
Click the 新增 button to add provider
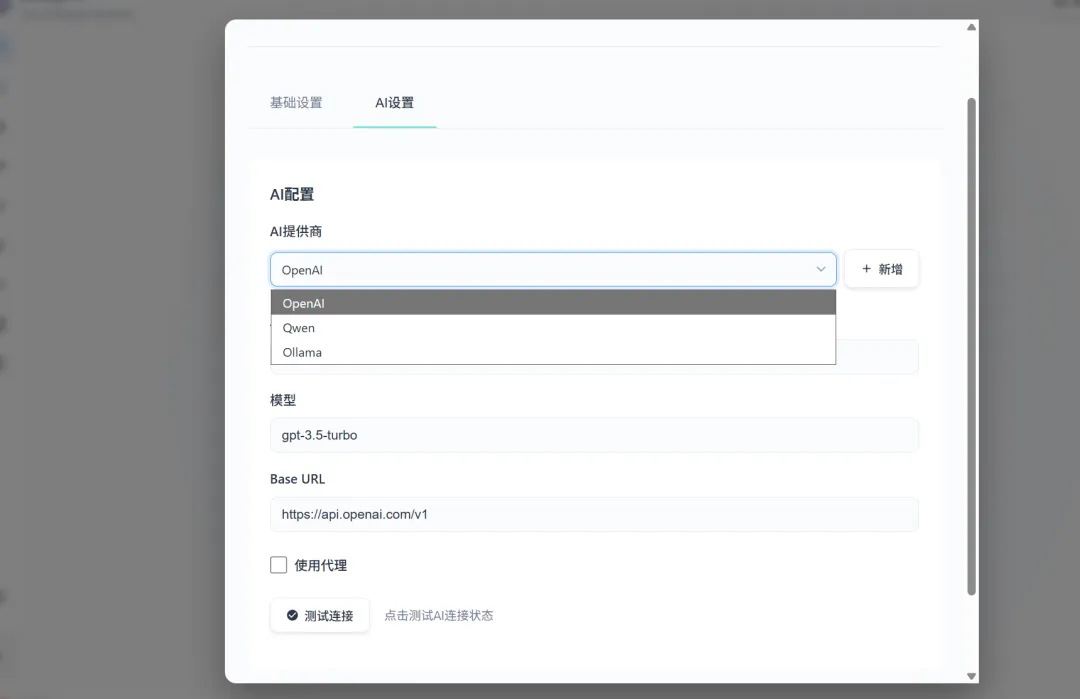[x=882, y=269]
